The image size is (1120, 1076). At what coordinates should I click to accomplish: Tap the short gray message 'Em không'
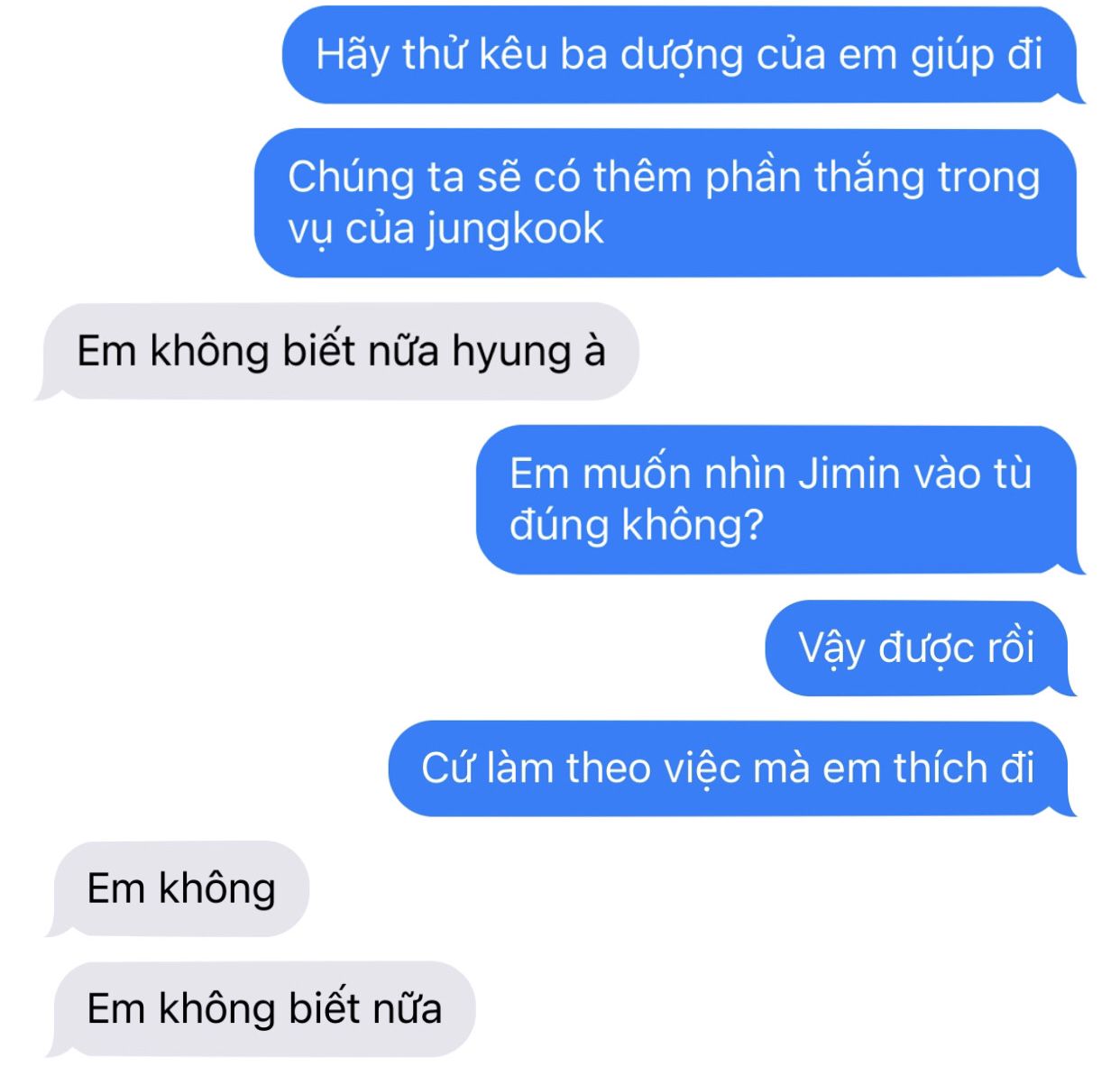179,888
